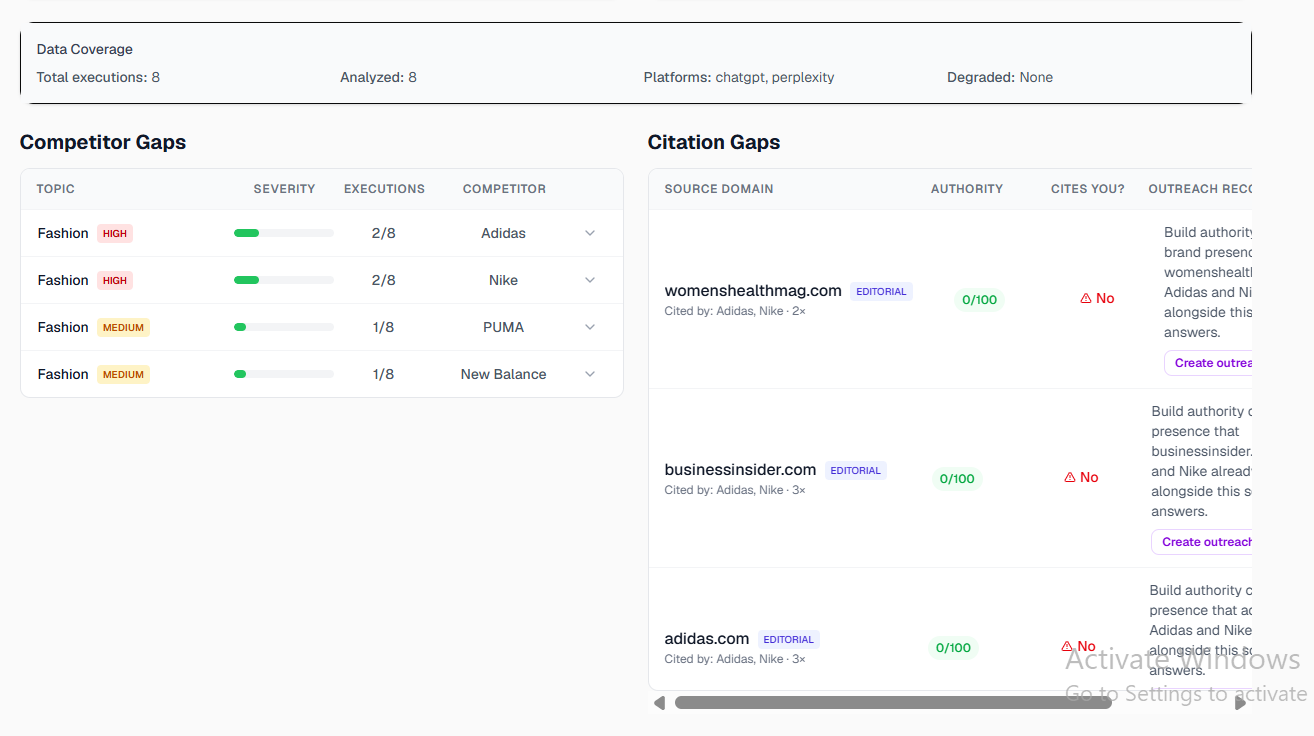This screenshot has width=1314, height=736.
Task: Click the horizontal scrollbar thumb under Citation Gaps
Action: click(x=893, y=703)
